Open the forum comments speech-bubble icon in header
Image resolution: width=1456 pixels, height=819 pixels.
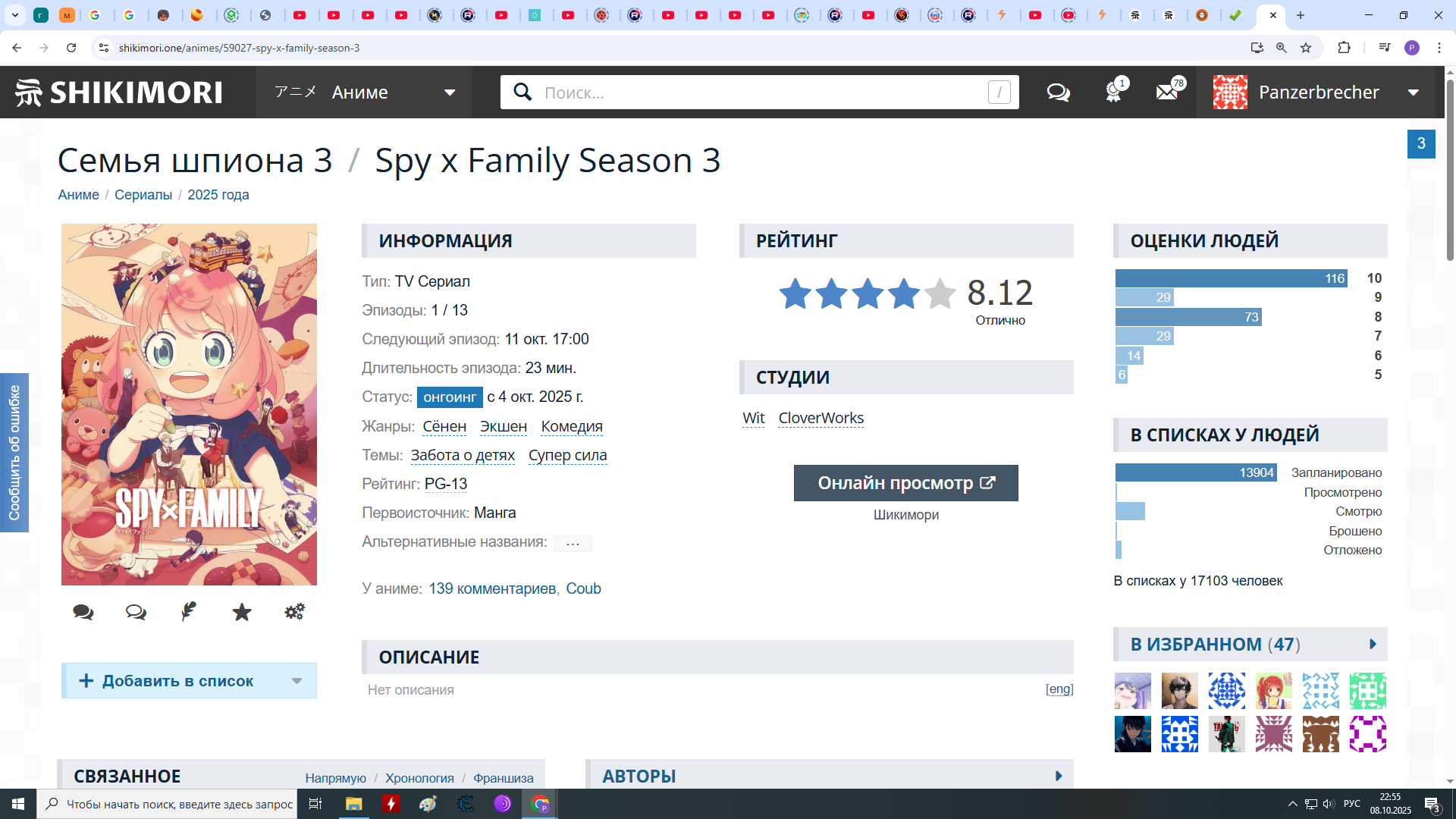tap(1058, 93)
